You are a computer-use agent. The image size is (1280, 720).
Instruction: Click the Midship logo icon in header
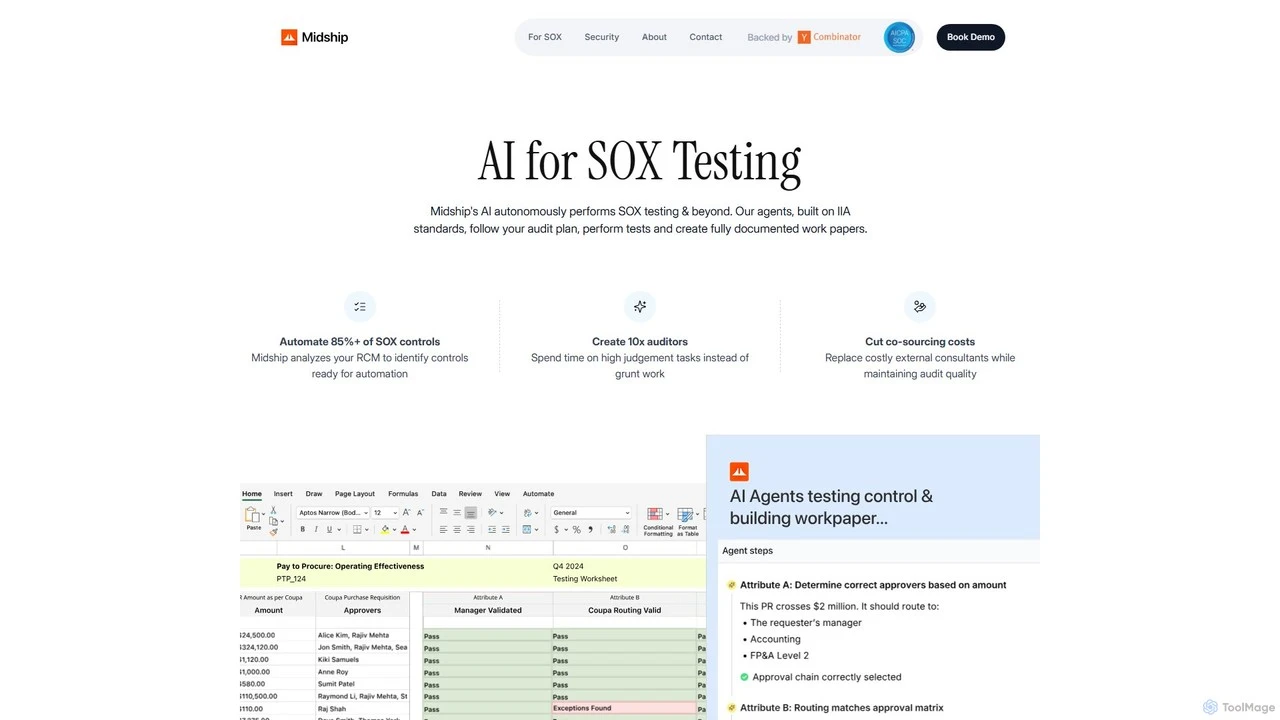pos(289,37)
